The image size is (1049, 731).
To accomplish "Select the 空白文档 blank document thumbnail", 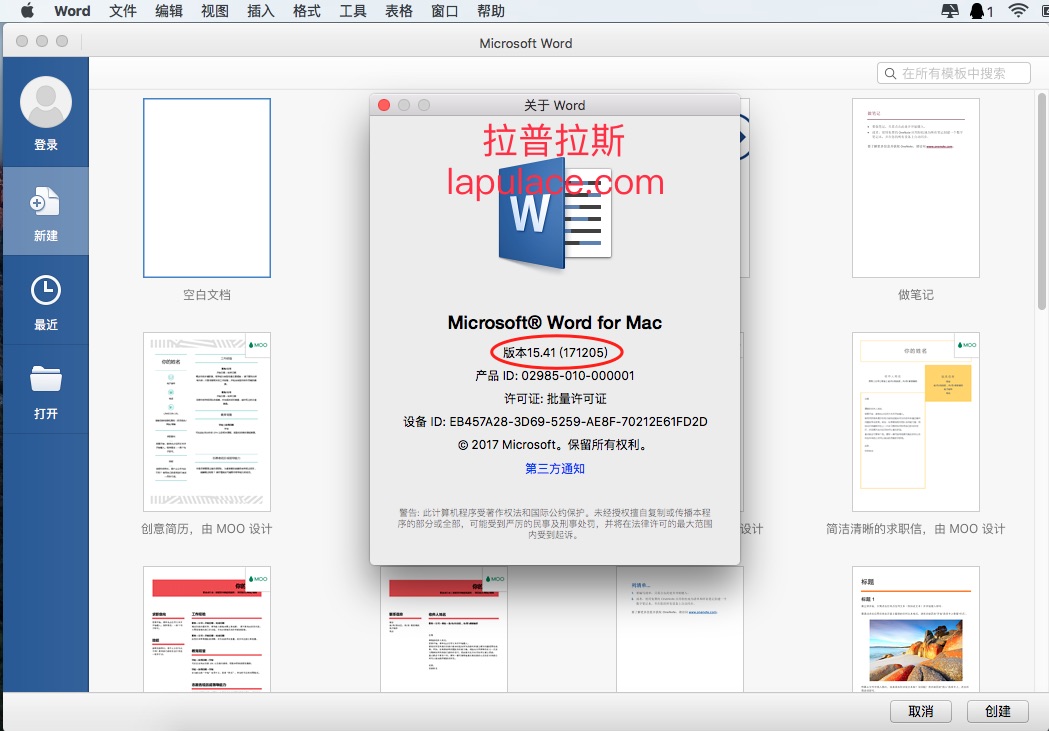I will click(x=207, y=188).
